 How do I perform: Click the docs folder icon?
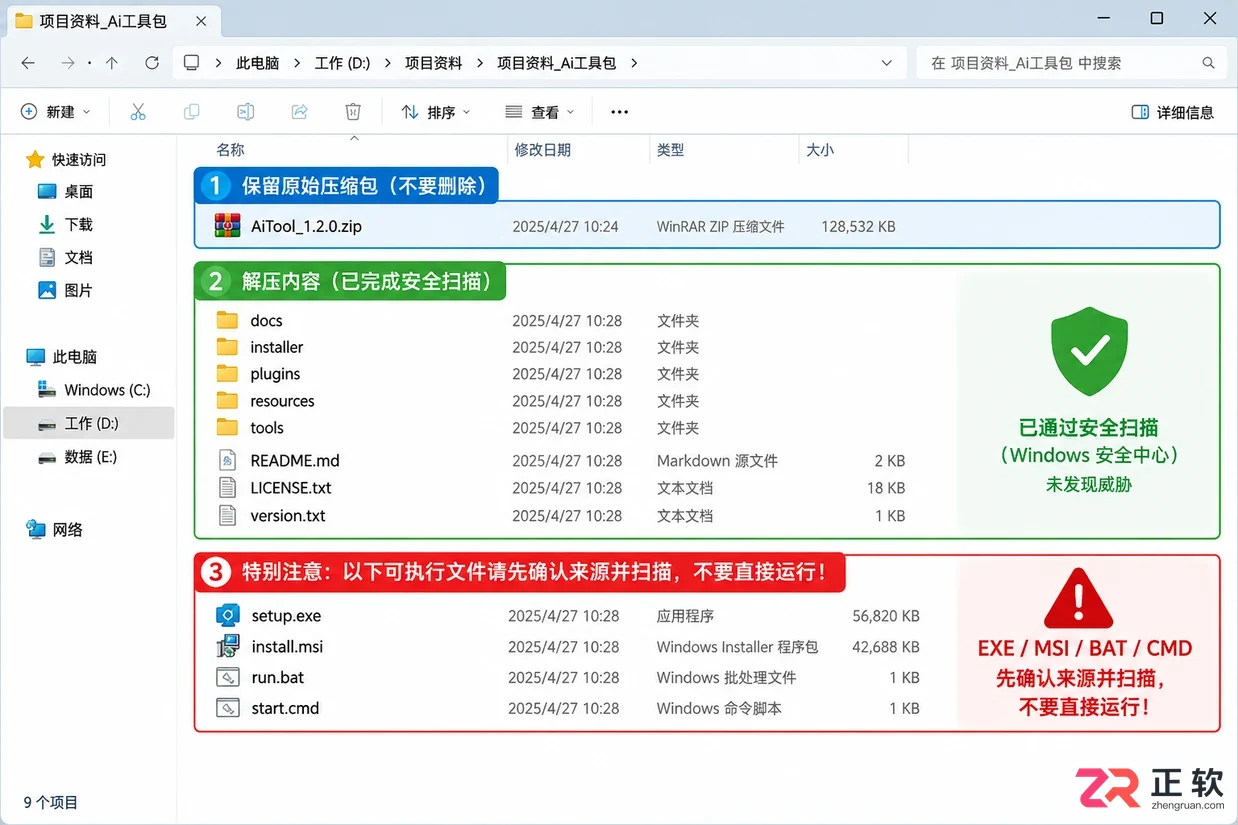tap(228, 320)
